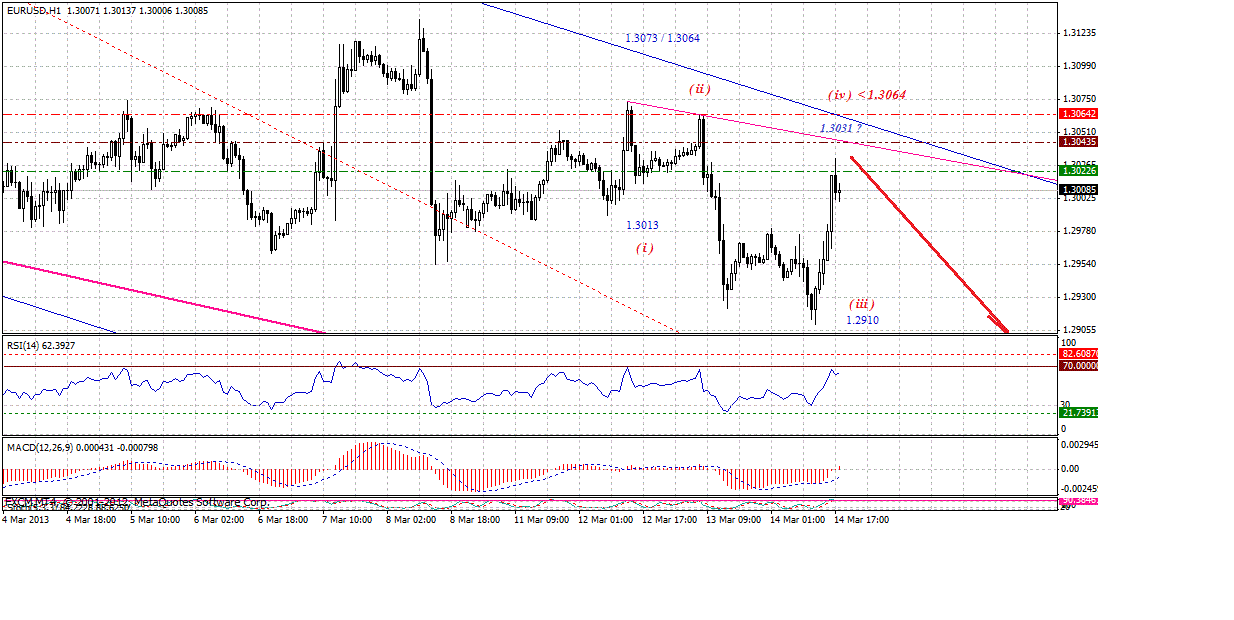Click the 1.30750 price axis value

pyautogui.click(x=1082, y=99)
